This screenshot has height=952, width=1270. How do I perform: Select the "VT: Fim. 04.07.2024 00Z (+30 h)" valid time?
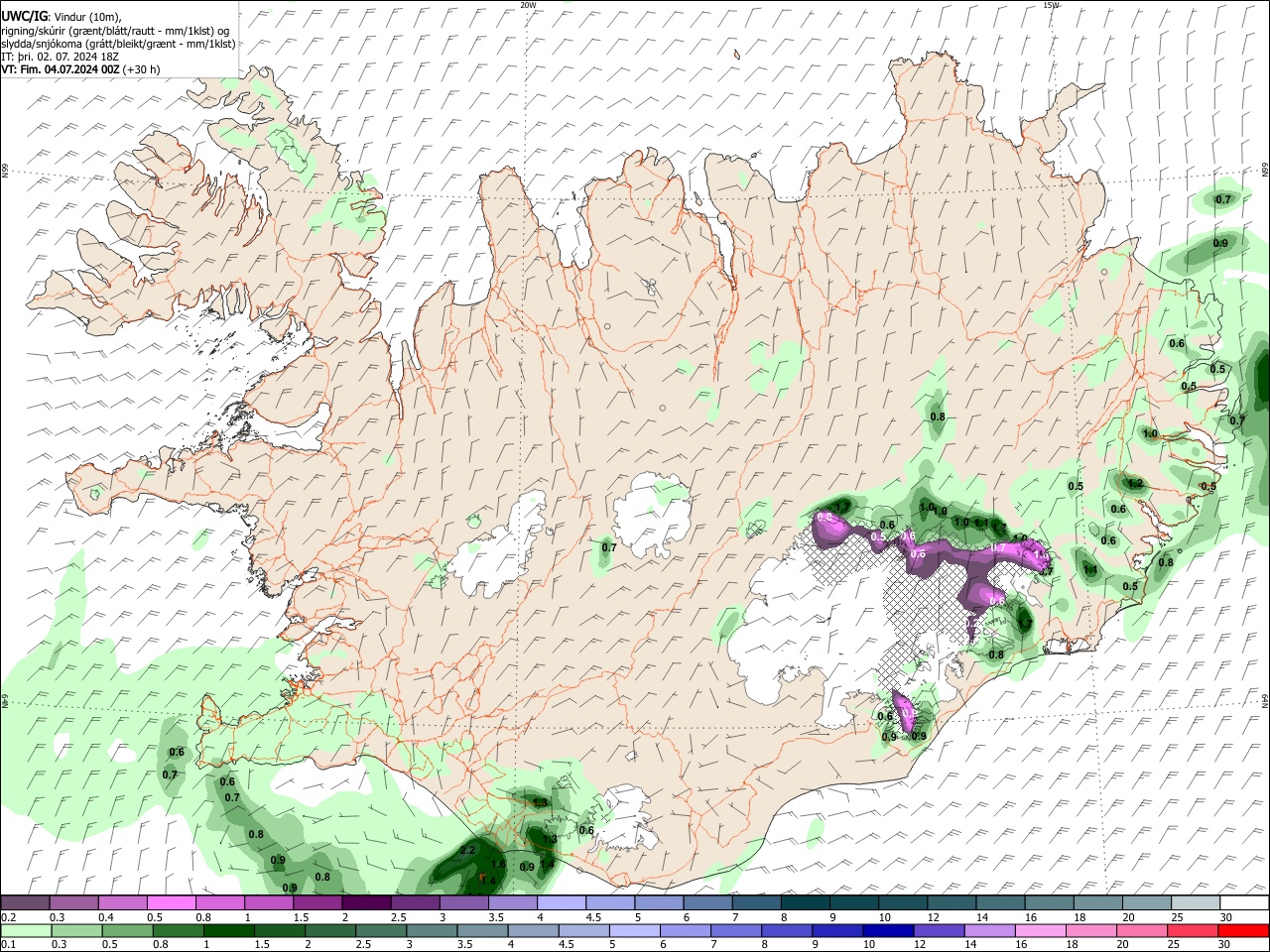click(x=81, y=69)
